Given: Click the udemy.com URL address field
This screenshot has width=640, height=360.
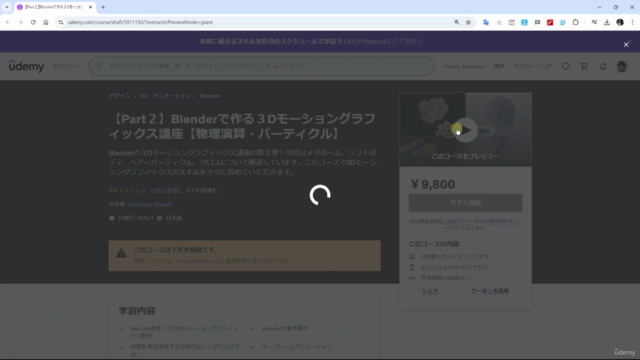Looking at the screenshot, I should point(140,22).
